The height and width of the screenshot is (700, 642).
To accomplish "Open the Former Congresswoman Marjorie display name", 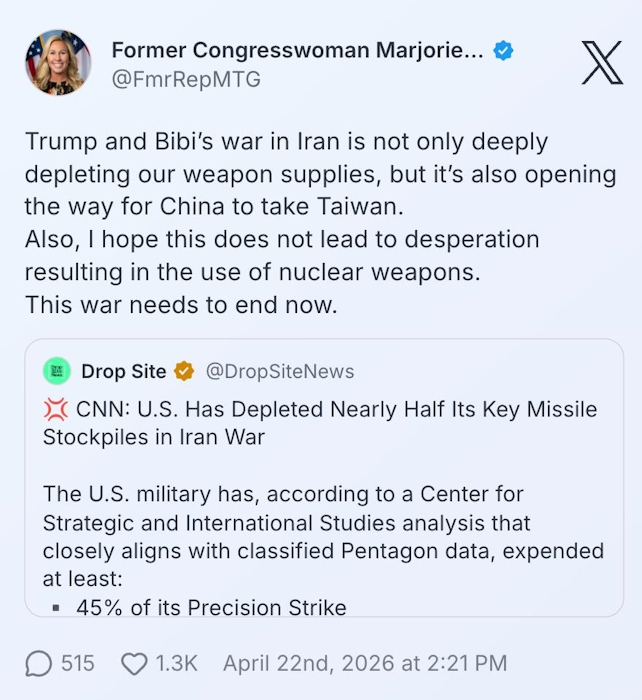I will pyautogui.click(x=297, y=50).
